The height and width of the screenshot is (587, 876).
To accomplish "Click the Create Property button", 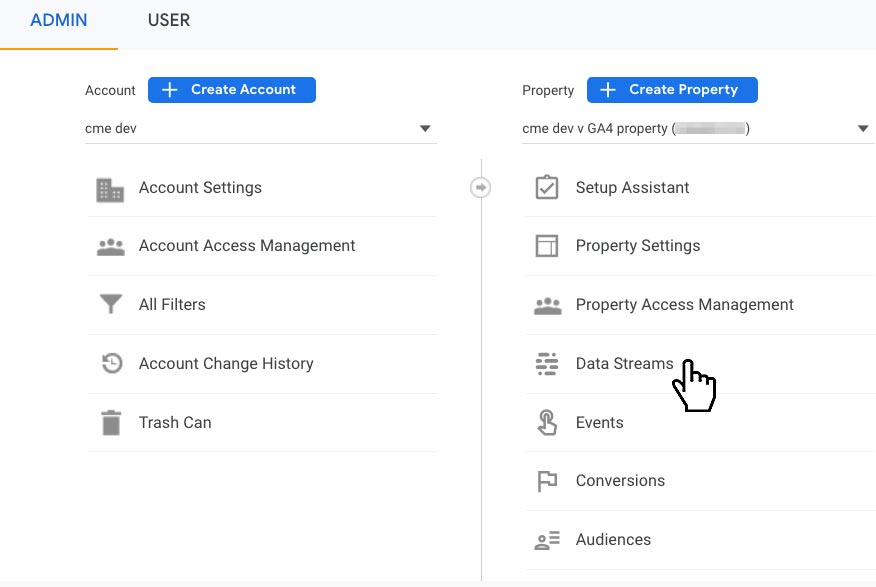I will 672,90.
